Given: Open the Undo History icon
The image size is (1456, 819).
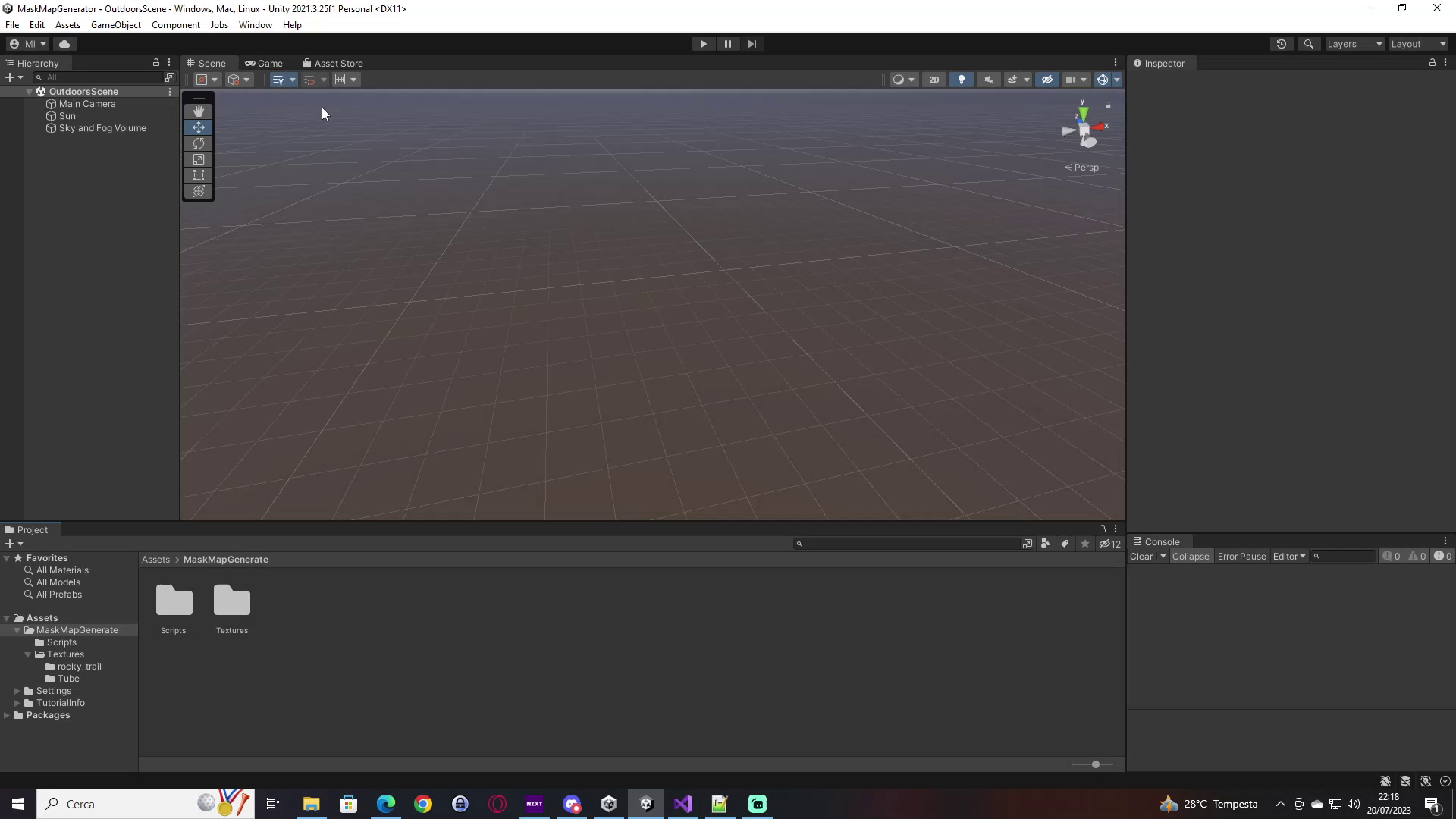Looking at the screenshot, I should tap(1282, 44).
